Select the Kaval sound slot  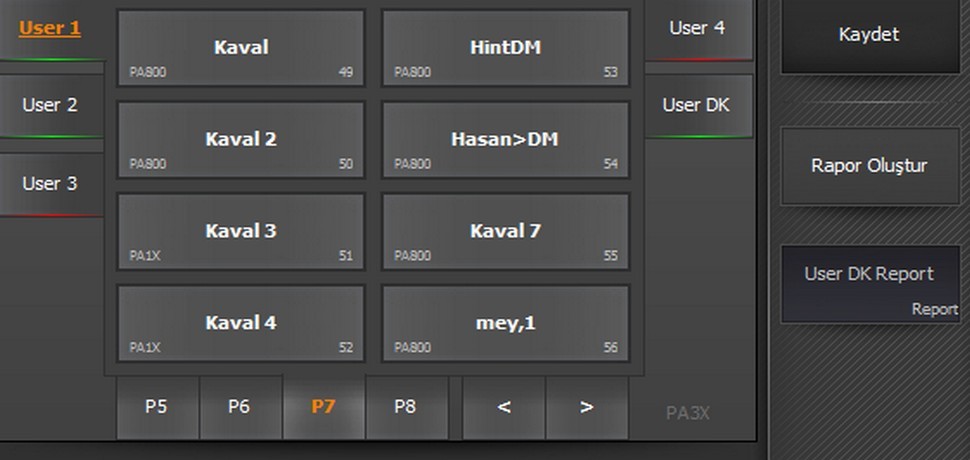point(241,48)
